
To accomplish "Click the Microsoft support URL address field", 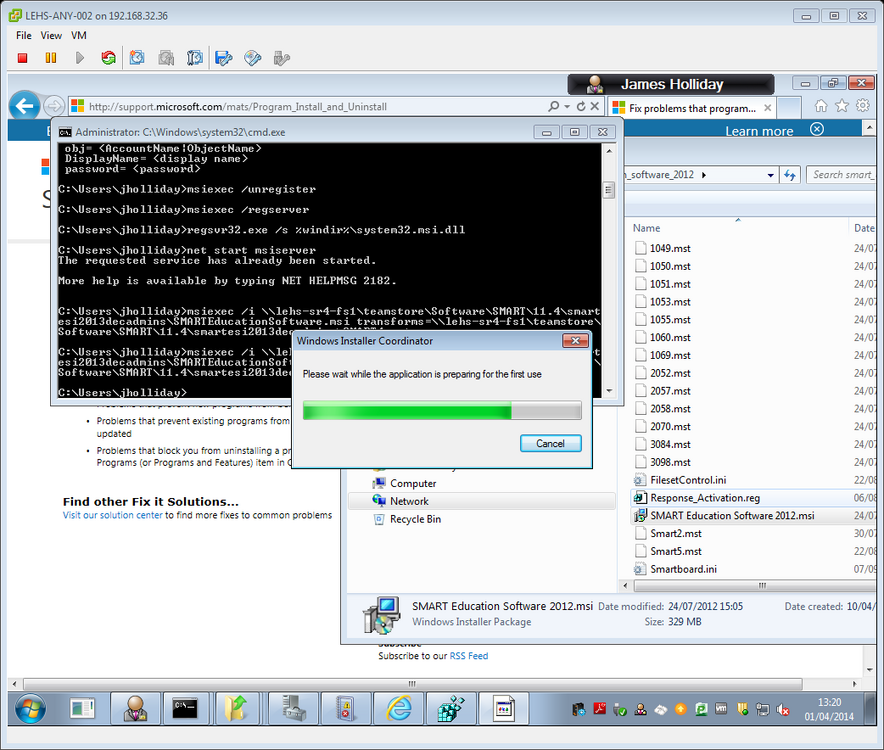I will click(307, 107).
